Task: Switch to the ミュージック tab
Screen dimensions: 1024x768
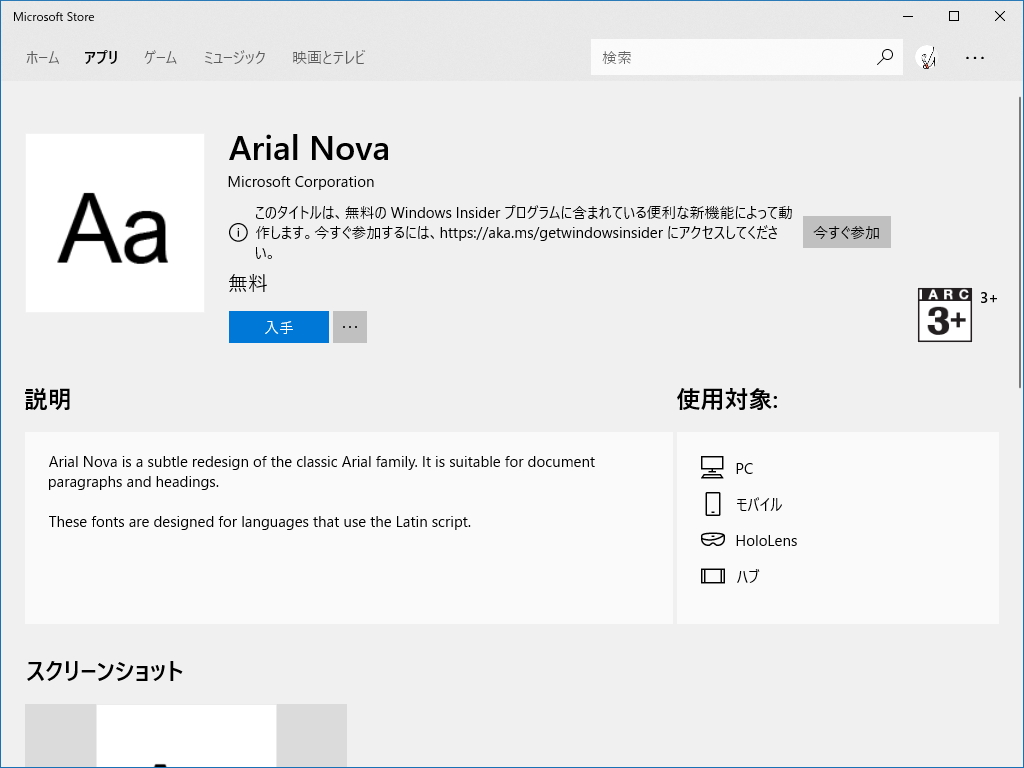Action: (x=232, y=57)
